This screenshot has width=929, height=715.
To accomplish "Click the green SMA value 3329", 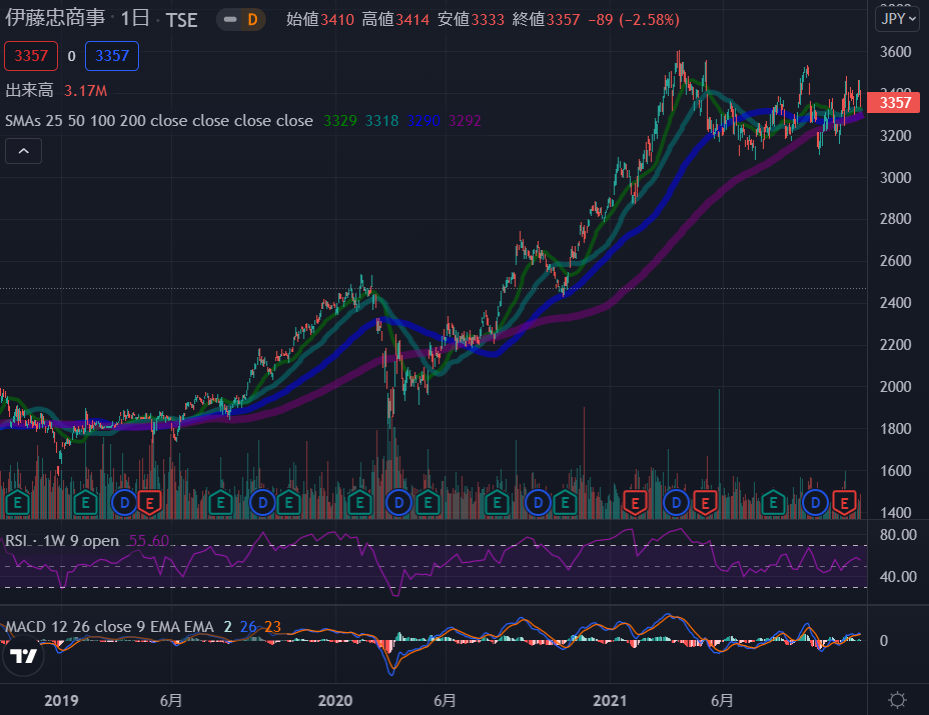I will [340, 121].
